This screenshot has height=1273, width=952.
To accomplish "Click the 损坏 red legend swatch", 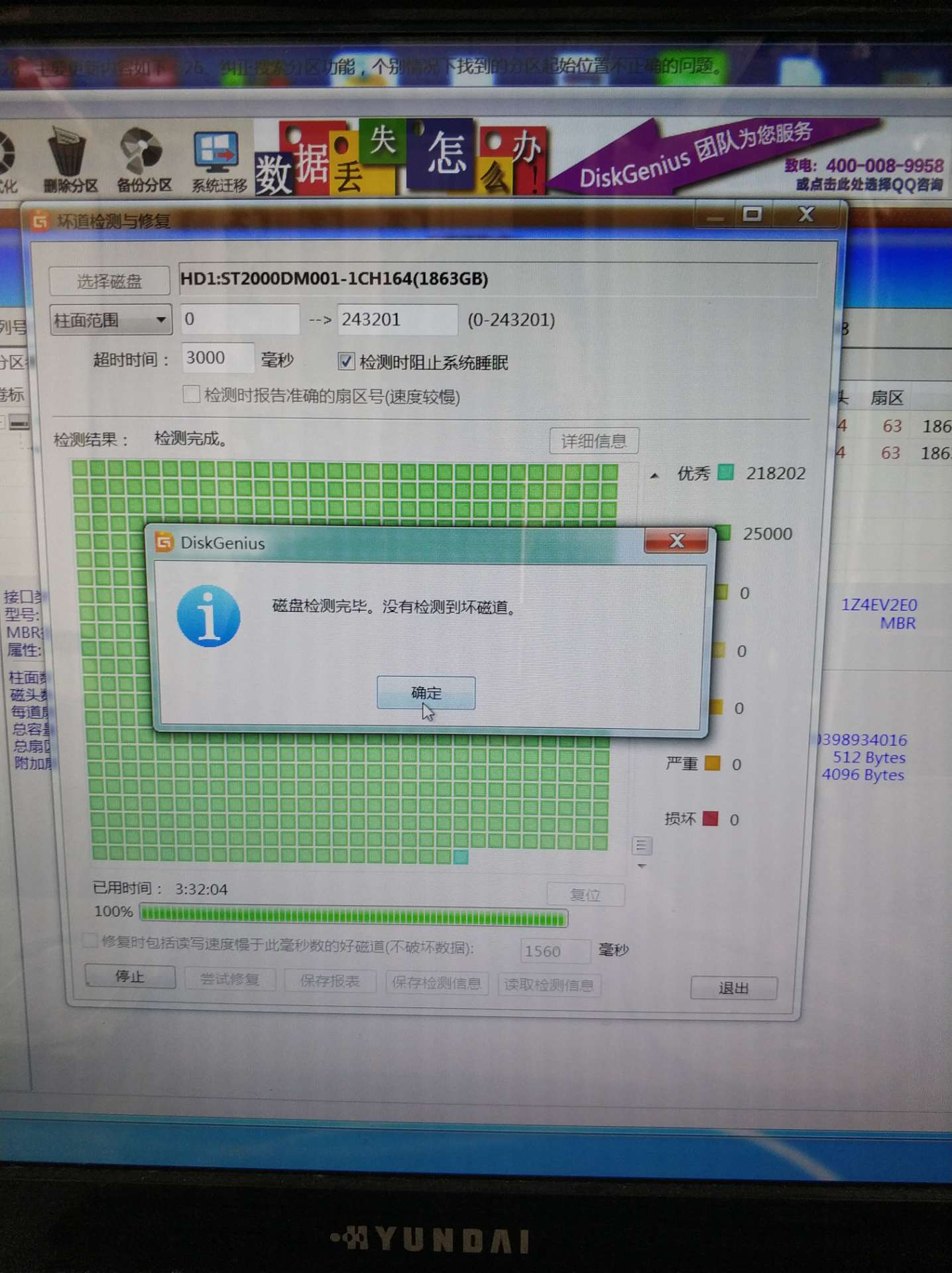I will pos(710,818).
